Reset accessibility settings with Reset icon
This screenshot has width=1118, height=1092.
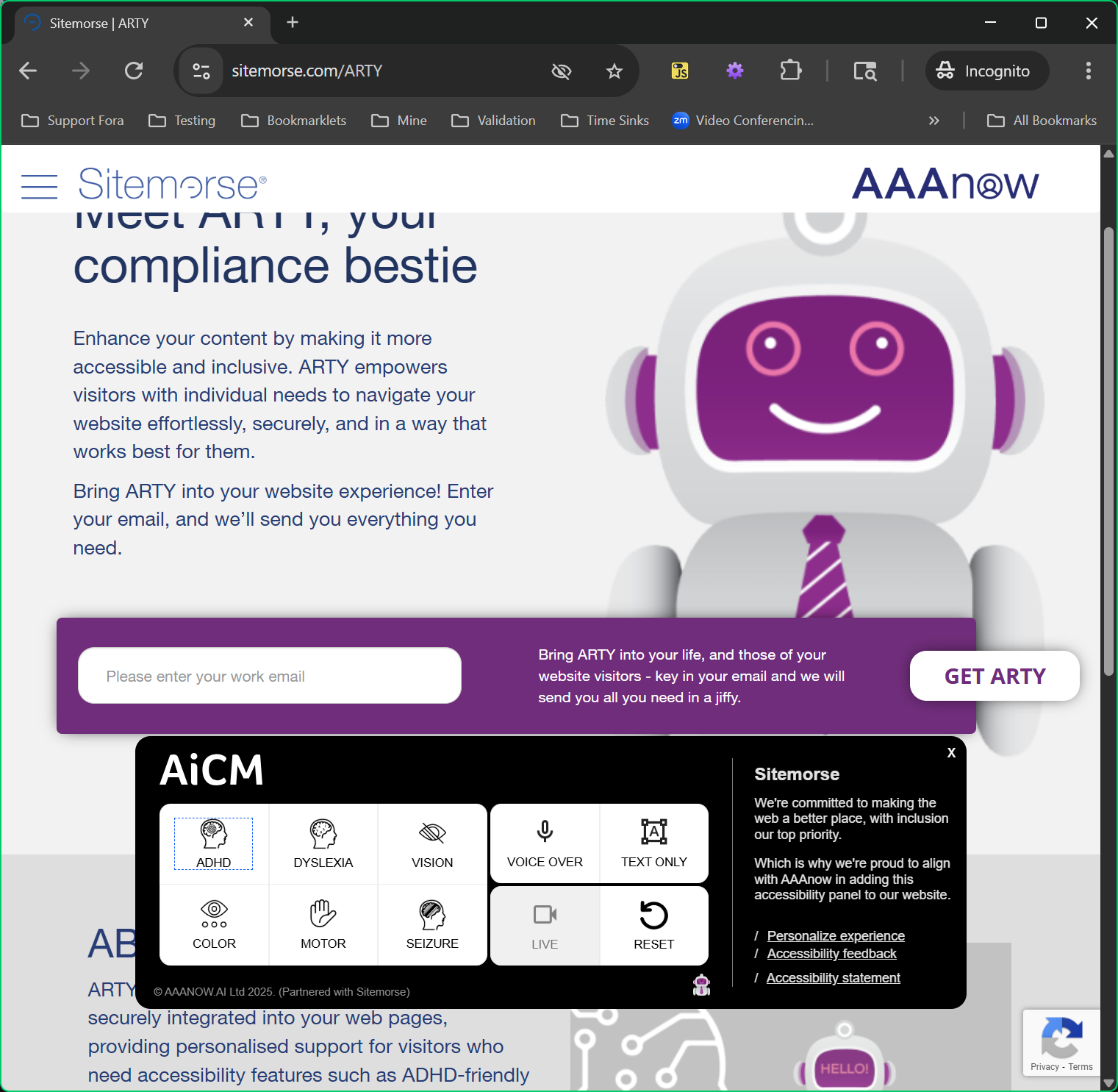pos(653,925)
